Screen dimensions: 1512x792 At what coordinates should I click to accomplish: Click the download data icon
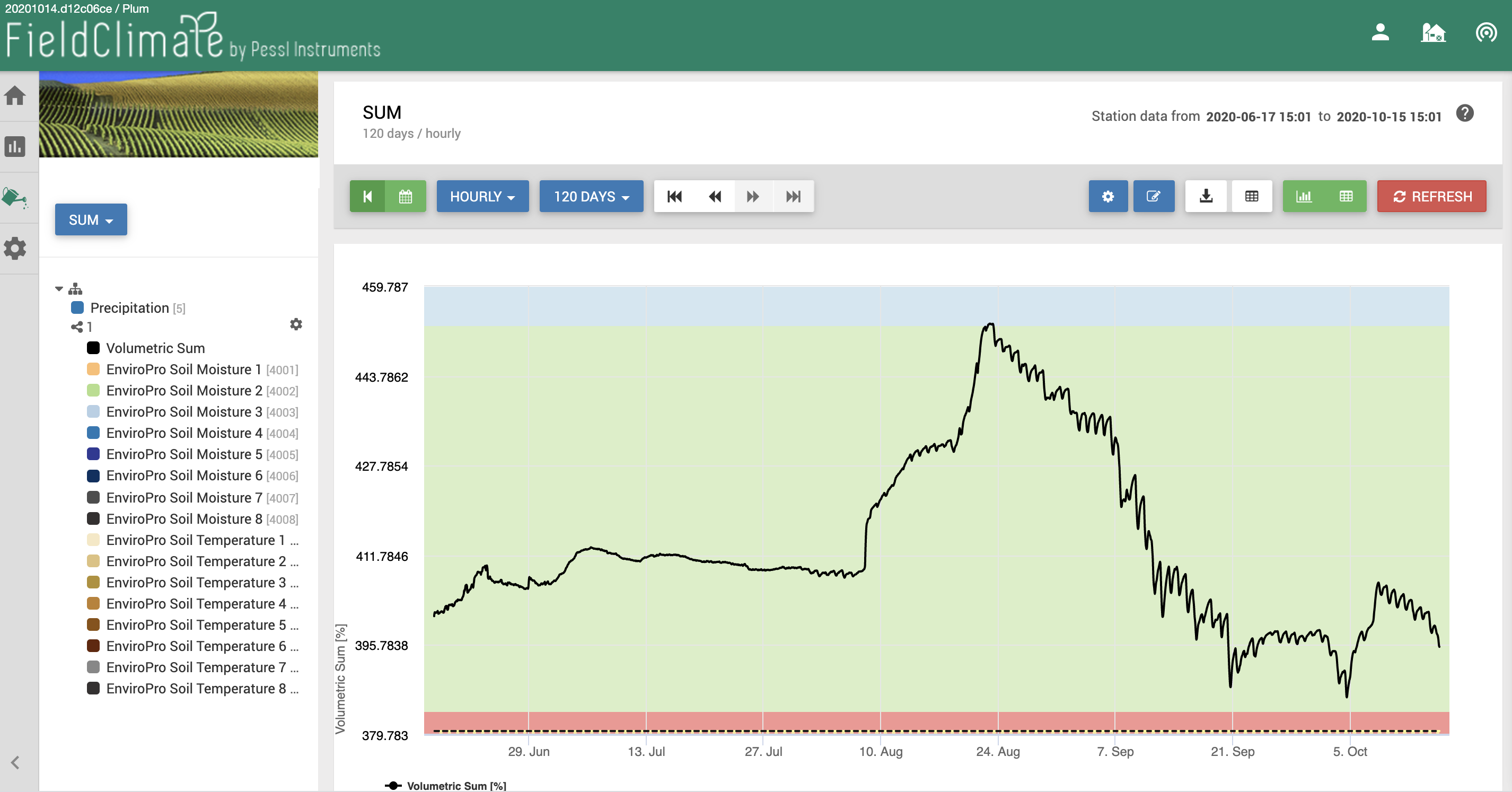pos(1206,196)
